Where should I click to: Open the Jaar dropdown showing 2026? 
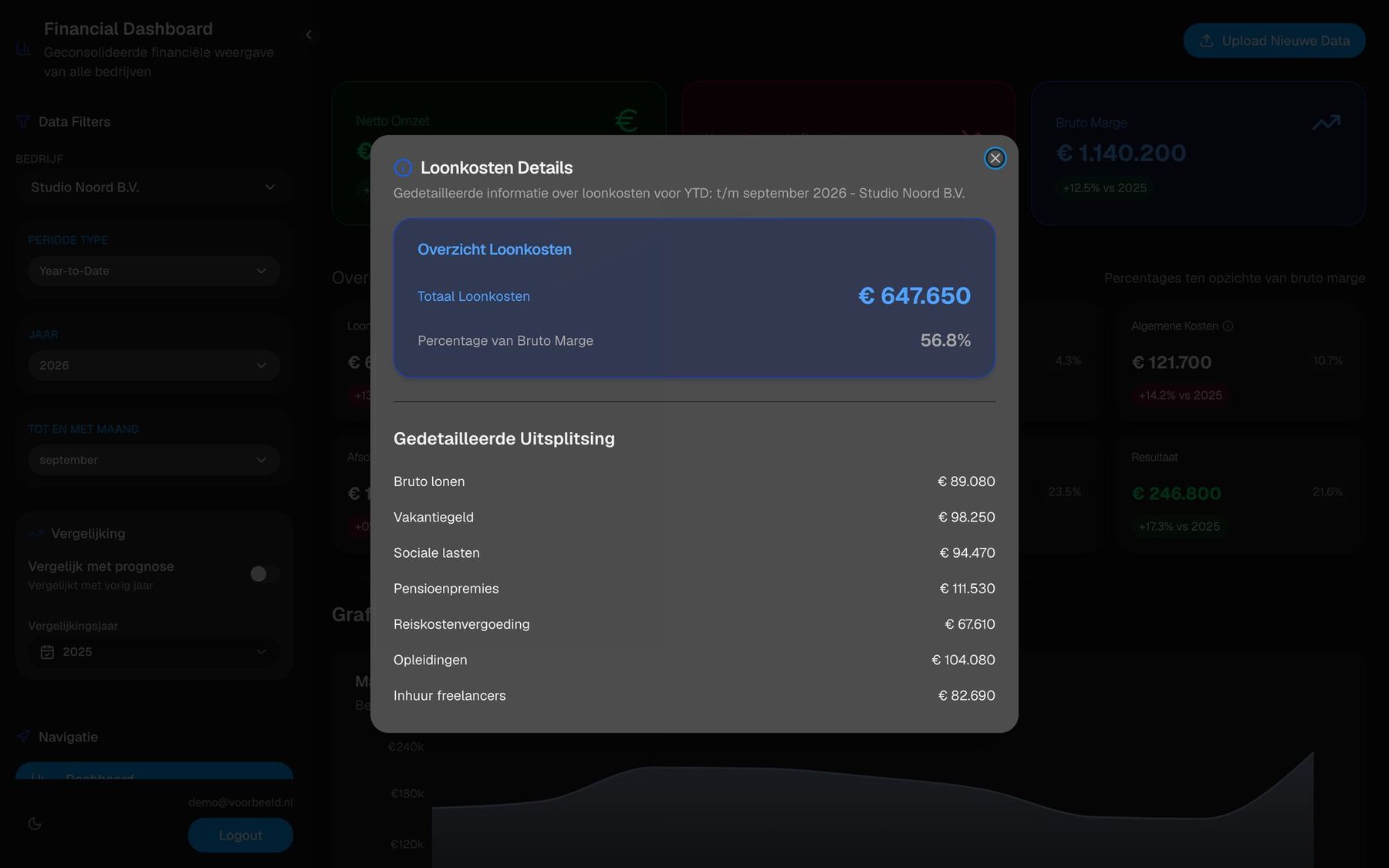[x=154, y=365]
